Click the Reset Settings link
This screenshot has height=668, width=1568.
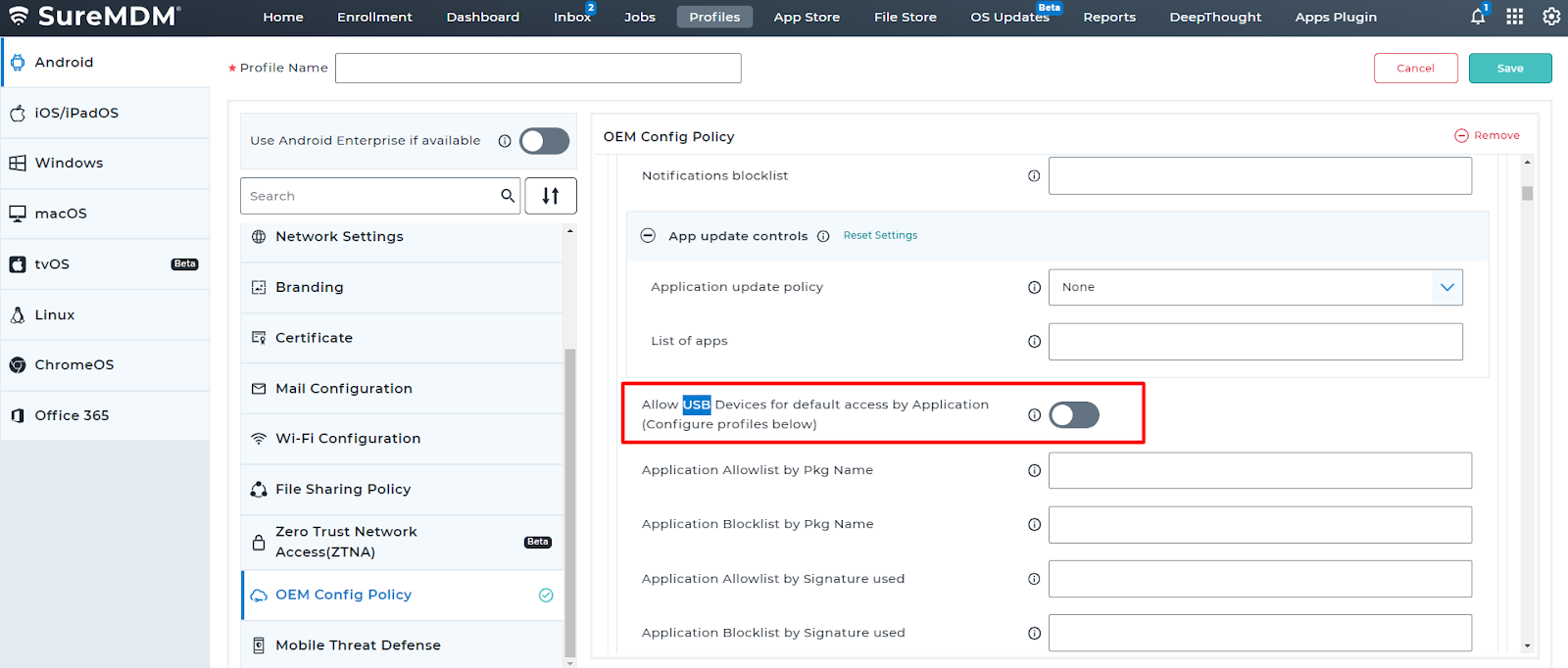pyautogui.click(x=880, y=236)
